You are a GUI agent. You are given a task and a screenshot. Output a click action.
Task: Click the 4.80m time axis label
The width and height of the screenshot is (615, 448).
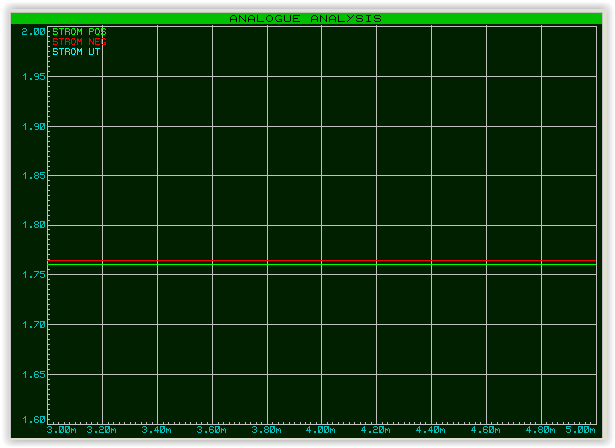point(540,430)
